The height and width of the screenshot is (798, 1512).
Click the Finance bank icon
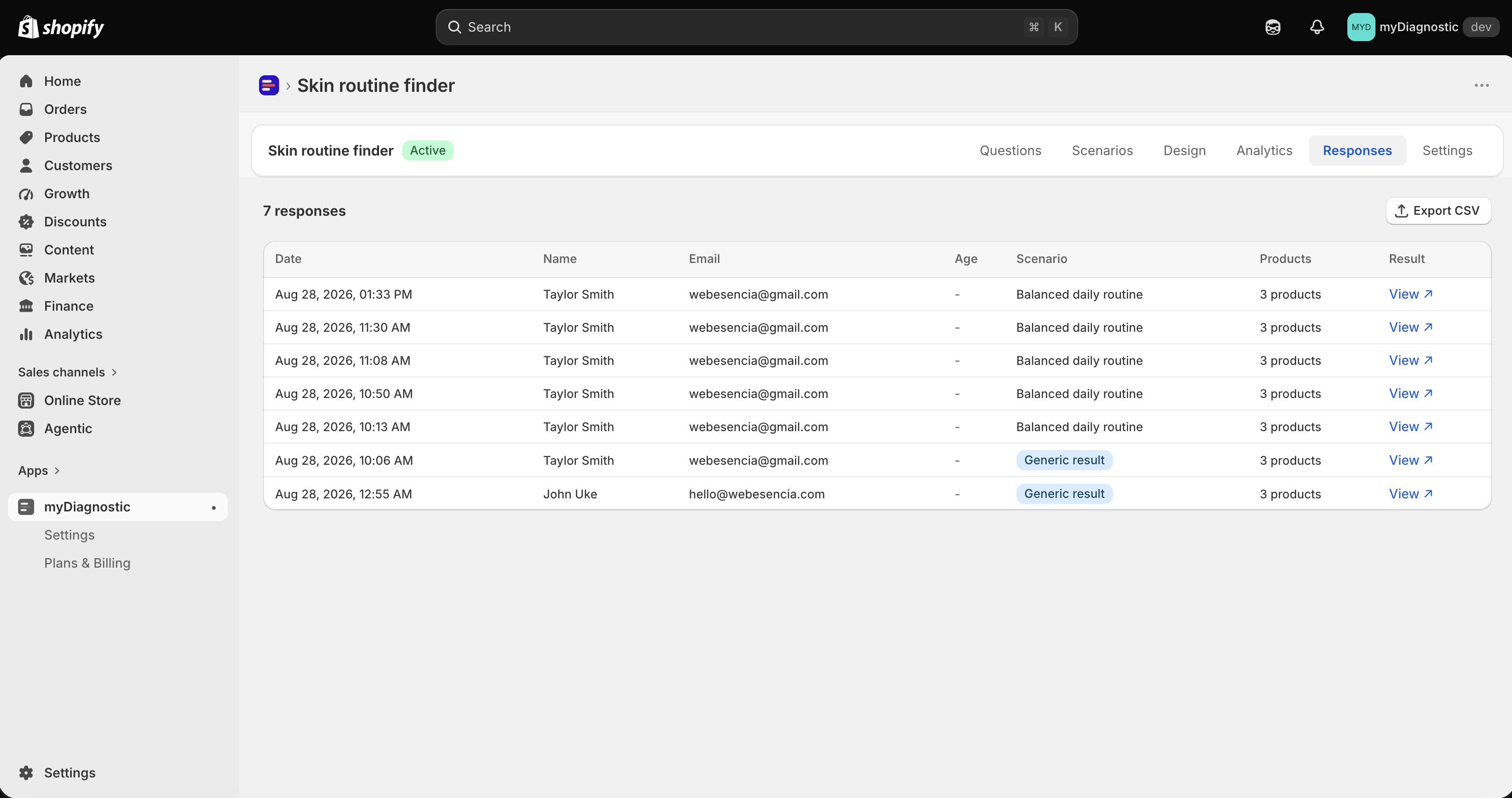click(26, 306)
